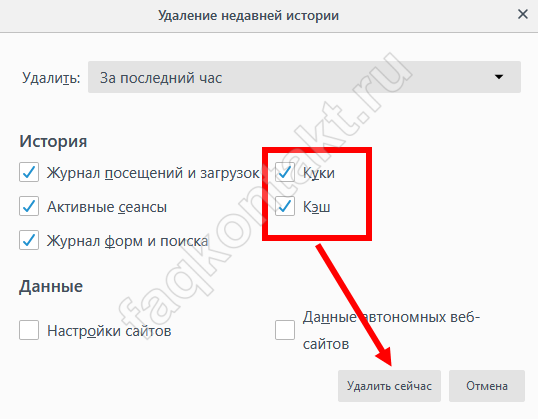Close the Удаление недавней истории dialog
The image size is (538, 419).
523,14
